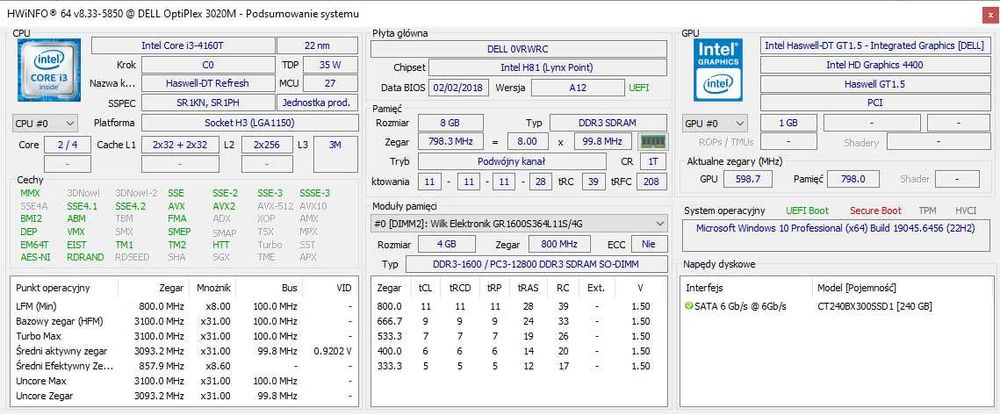Click the Intel H81 (Lynx Point) chipset field
1000x414 pixels.
click(x=547, y=68)
